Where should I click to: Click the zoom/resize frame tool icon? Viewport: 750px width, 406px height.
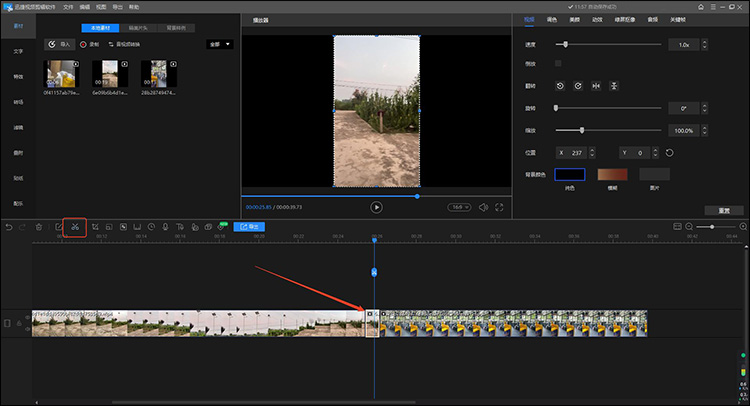click(x=109, y=227)
